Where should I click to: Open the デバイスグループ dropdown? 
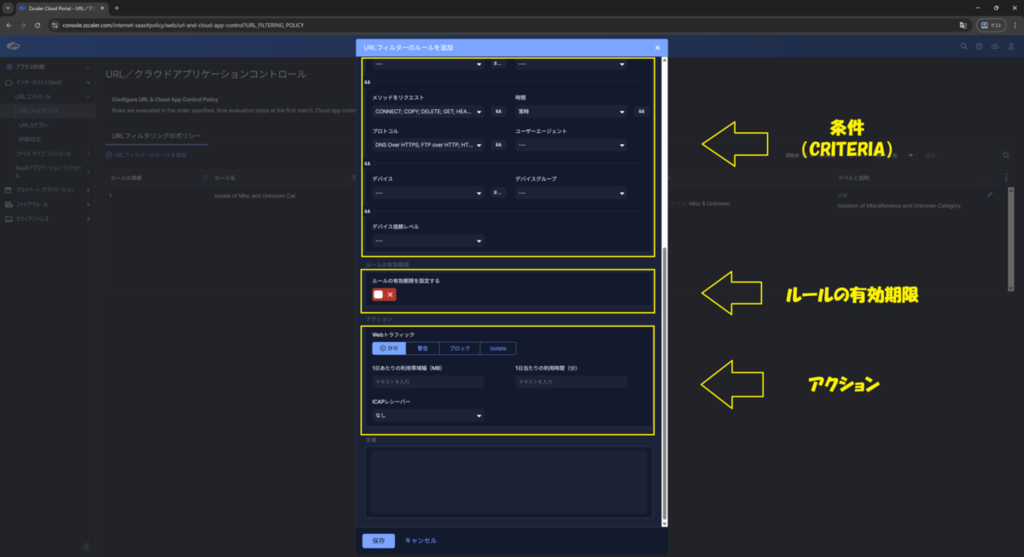pos(571,193)
